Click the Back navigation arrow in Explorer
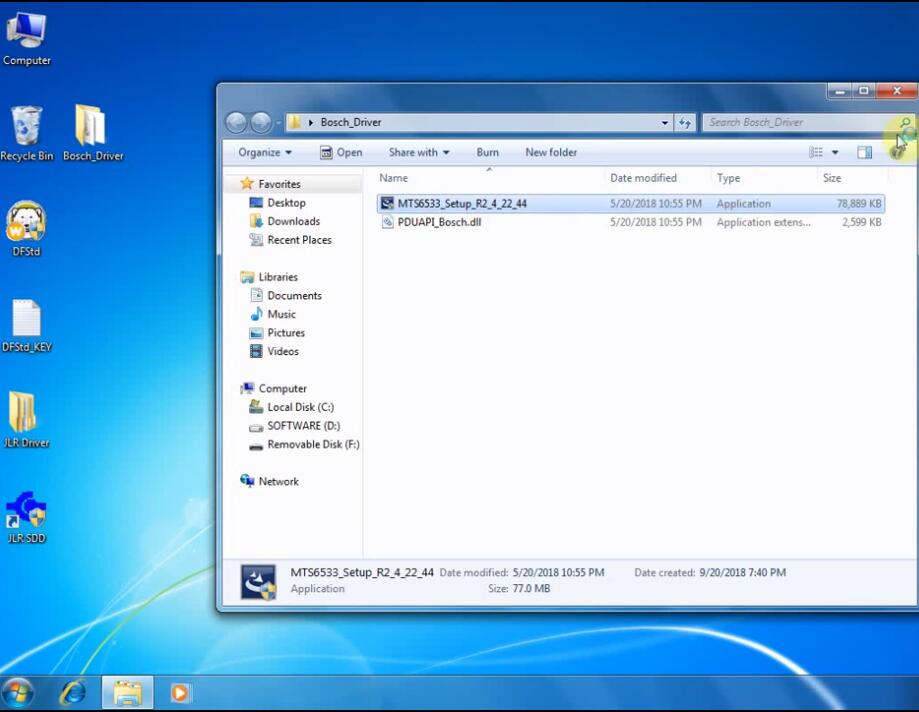The image size is (919, 712). click(x=236, y=122)
